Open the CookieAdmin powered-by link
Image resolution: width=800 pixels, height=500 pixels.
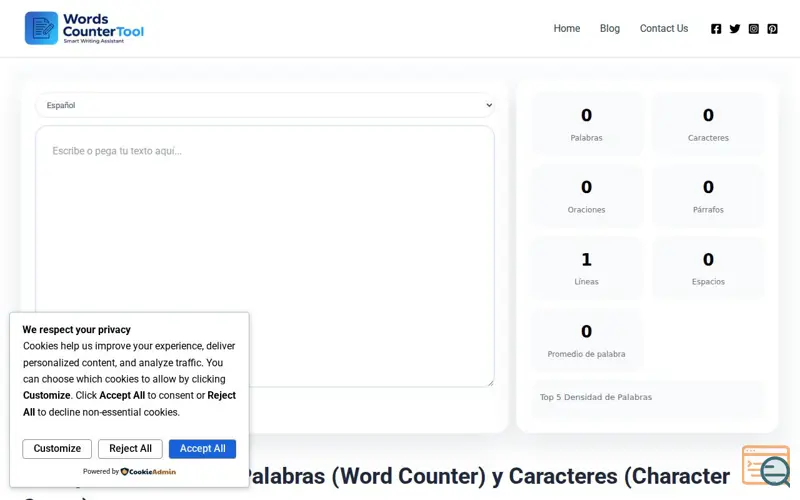coord(148,471)
